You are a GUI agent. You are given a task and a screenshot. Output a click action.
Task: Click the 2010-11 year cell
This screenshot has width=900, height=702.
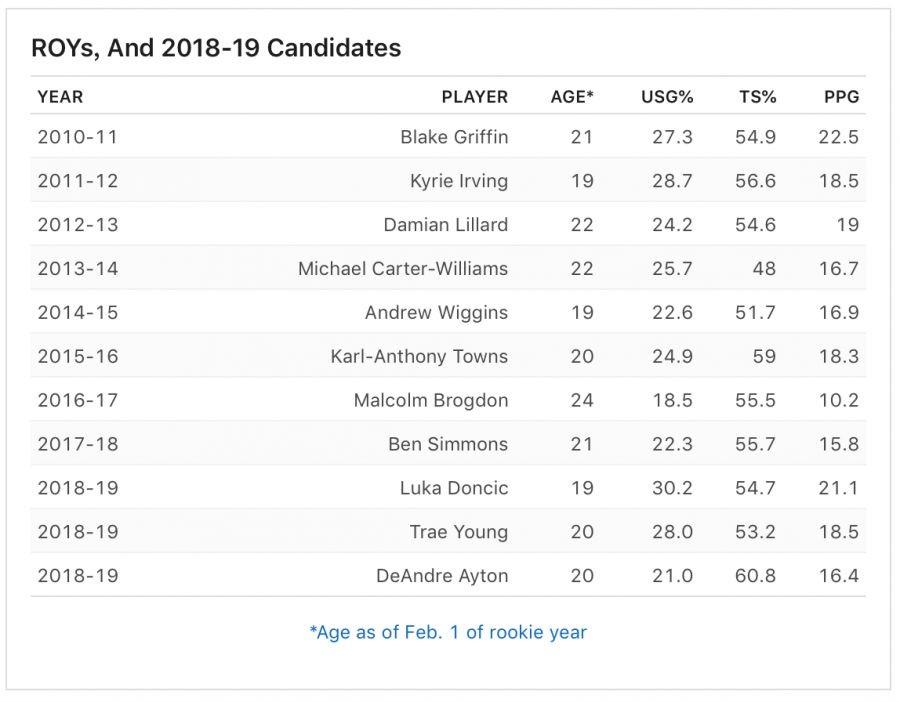[78, 137]
